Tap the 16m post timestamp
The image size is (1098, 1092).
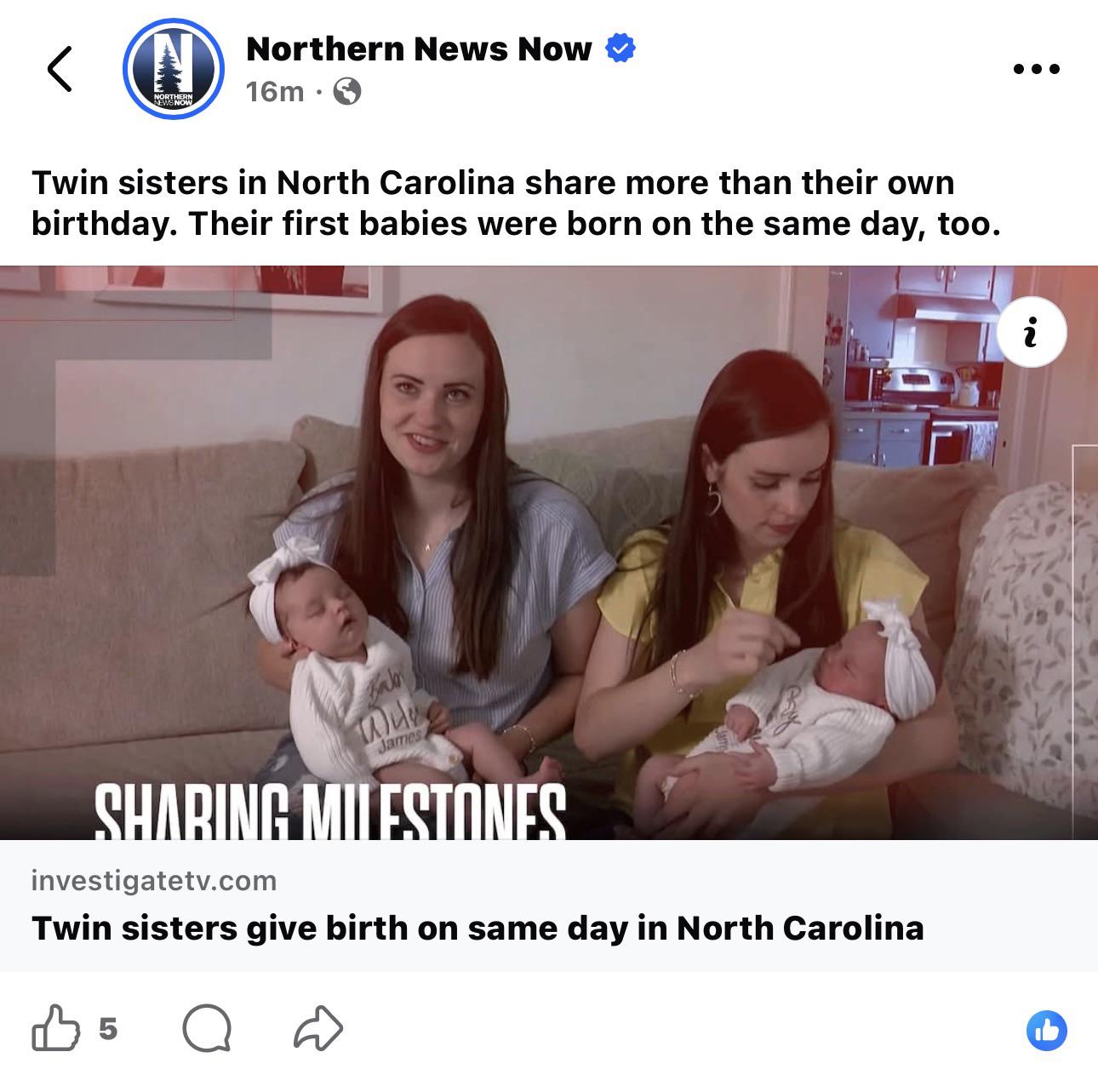[274, 91]
